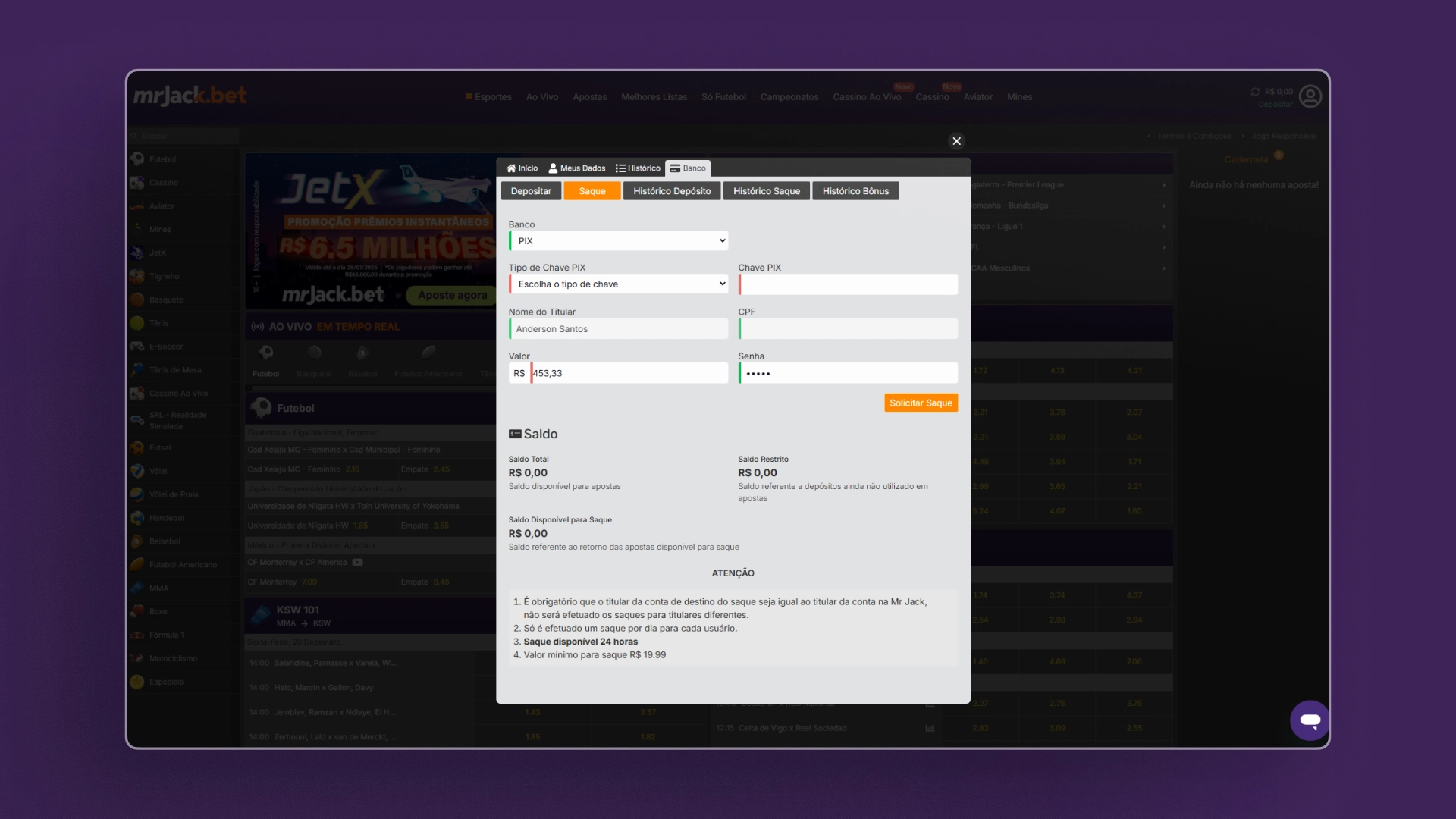1456x819 pixels.
Task: Open the chat support bubble icon
Action: point(1310,720)
